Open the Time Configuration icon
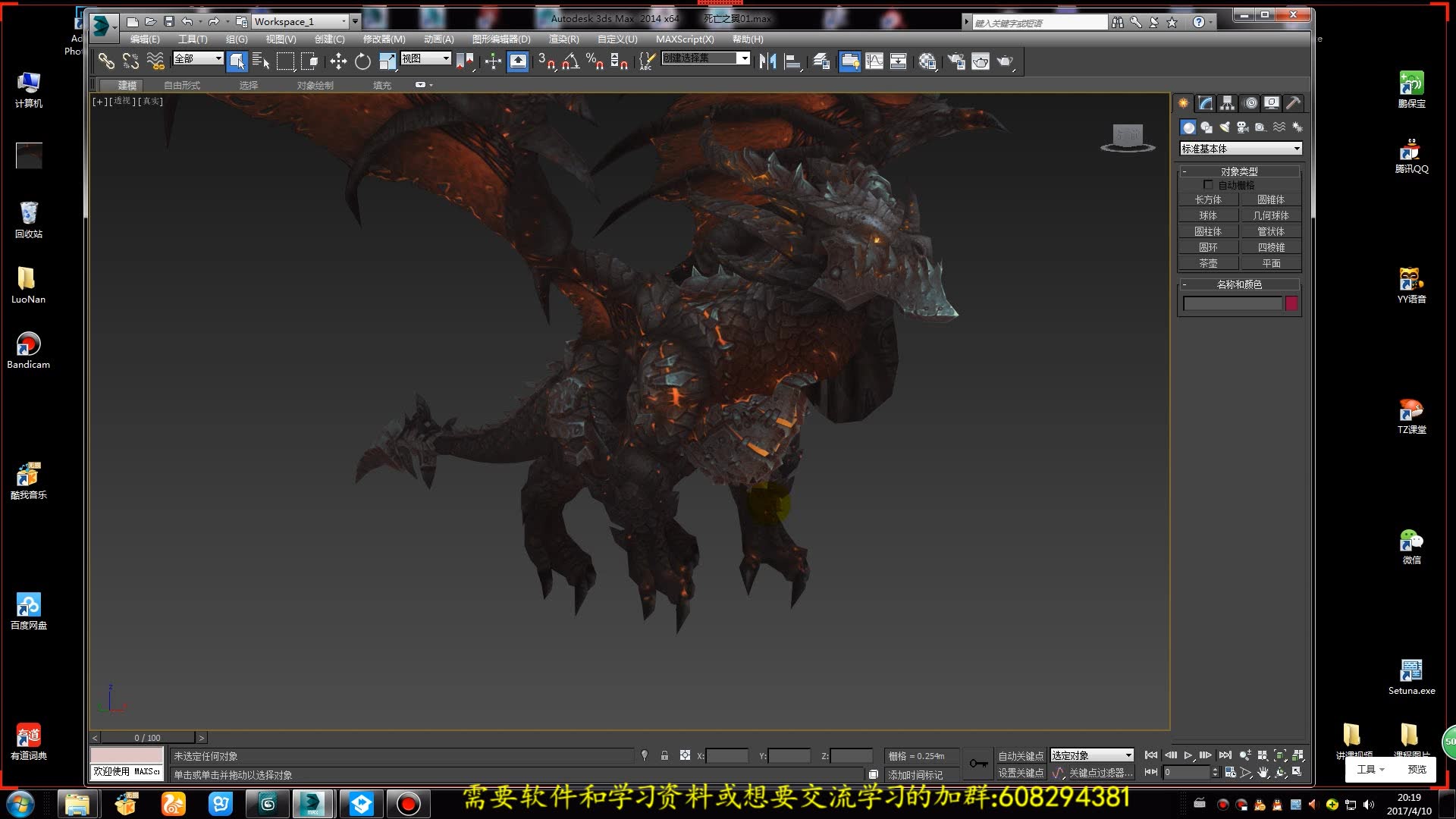Image resolution: width=1456 pixels, height=819 pixels. [1230, 773]
